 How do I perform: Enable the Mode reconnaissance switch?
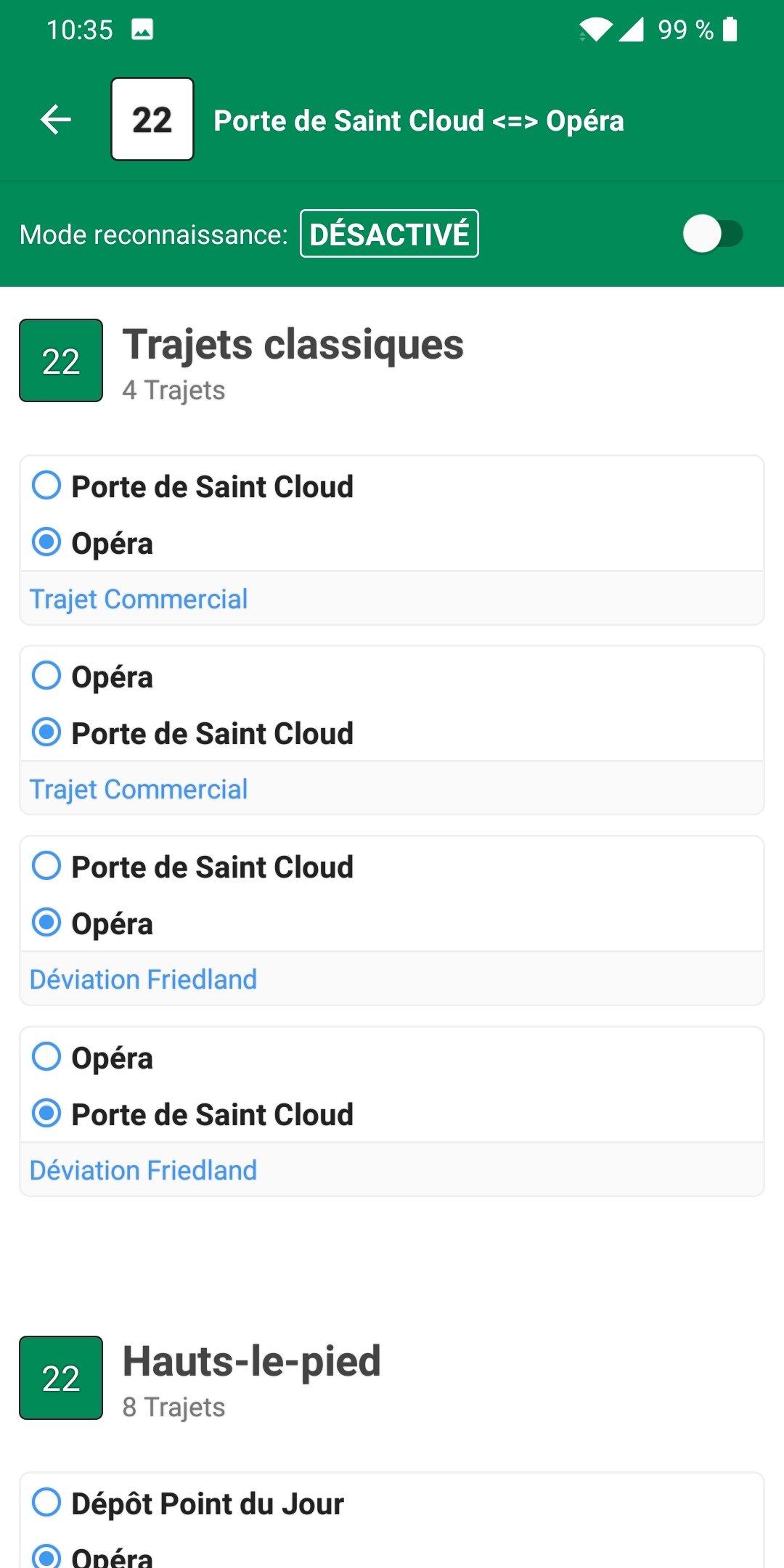[712, 234]
